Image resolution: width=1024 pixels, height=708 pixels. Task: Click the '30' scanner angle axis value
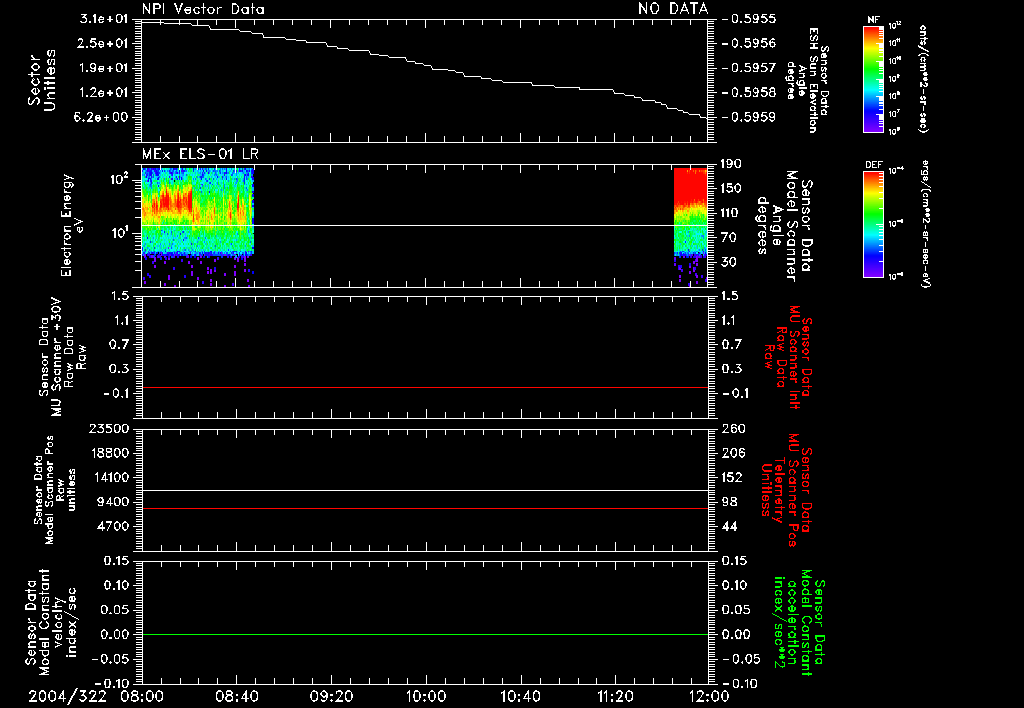tap(728, 262)
